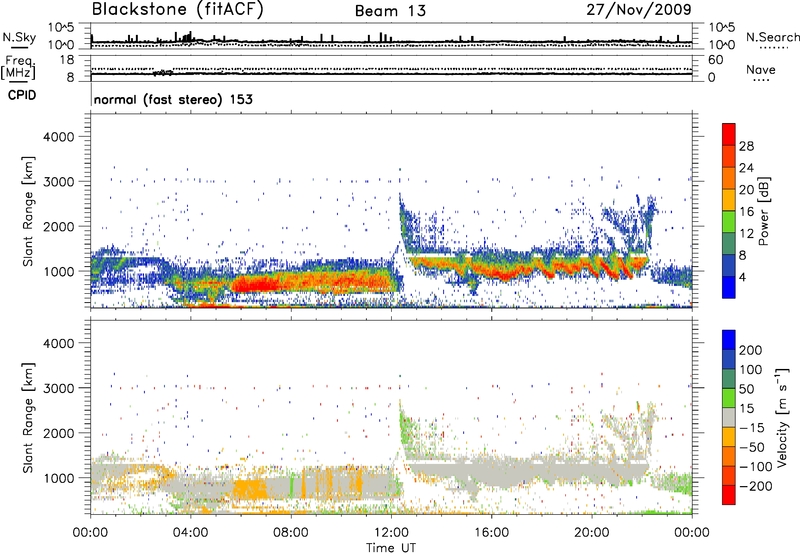Click the Slant Range label of power panel
This screenshot has height=554, width=800.
point(28,211)
